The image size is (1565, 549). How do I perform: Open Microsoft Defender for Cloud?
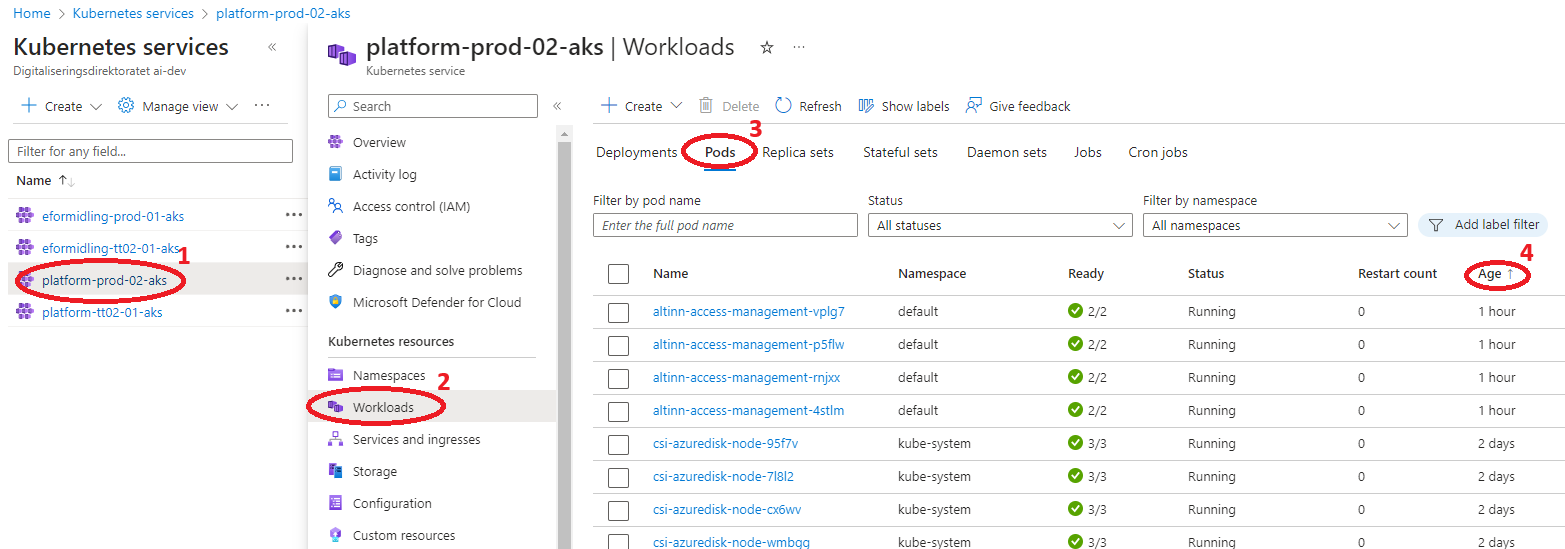[437, 302]
